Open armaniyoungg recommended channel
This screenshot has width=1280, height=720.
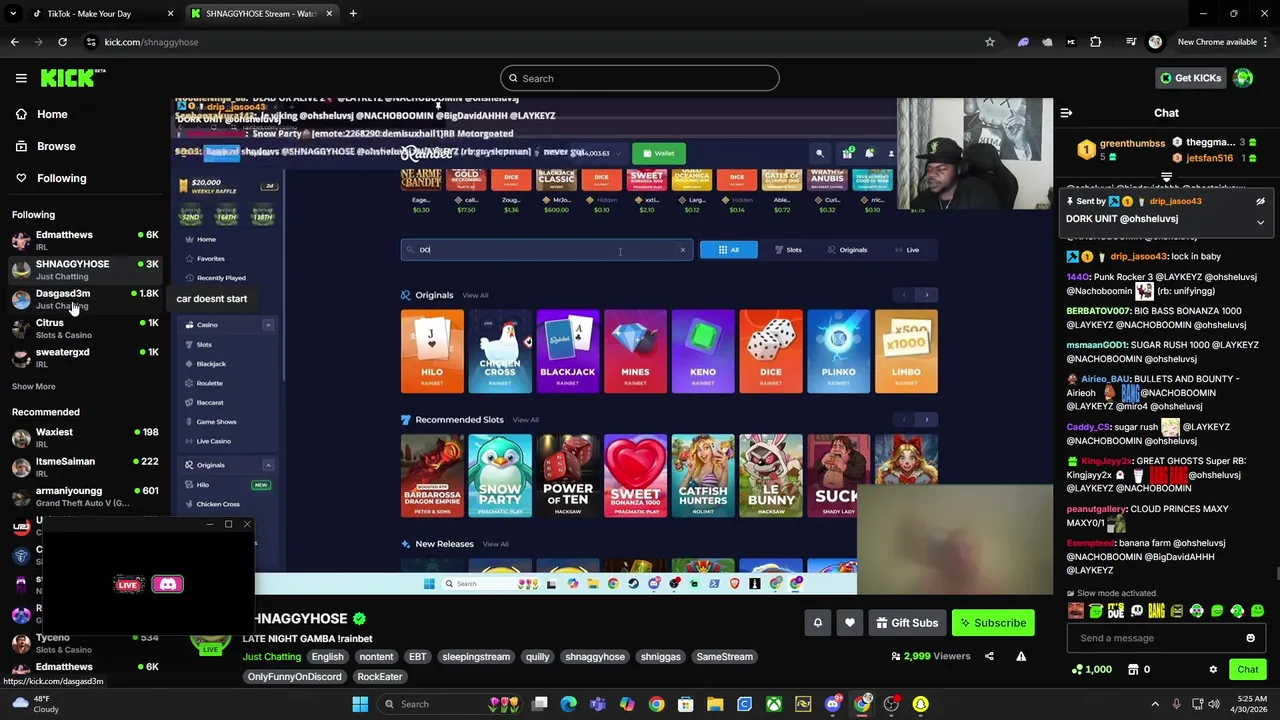pos(84,496)
